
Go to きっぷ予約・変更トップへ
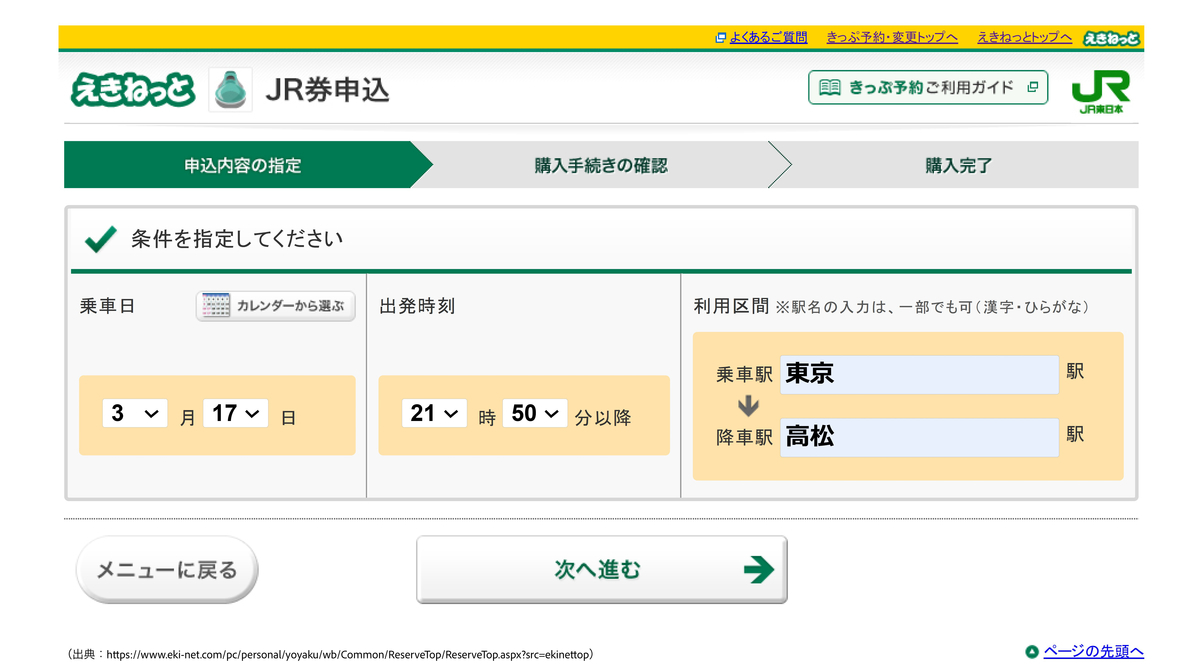point(892,38)
